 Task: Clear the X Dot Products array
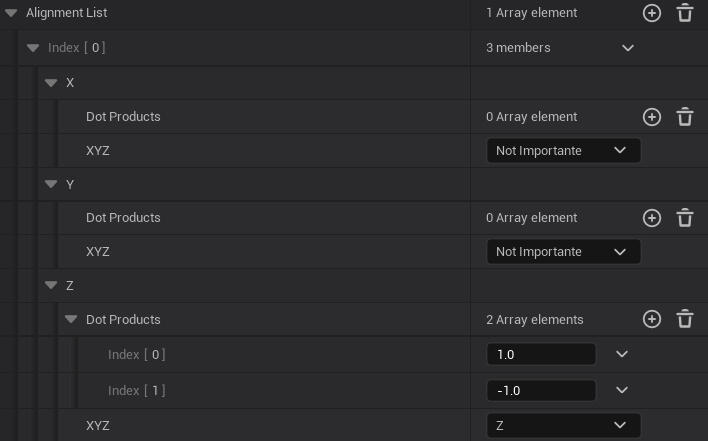(685, 117)
